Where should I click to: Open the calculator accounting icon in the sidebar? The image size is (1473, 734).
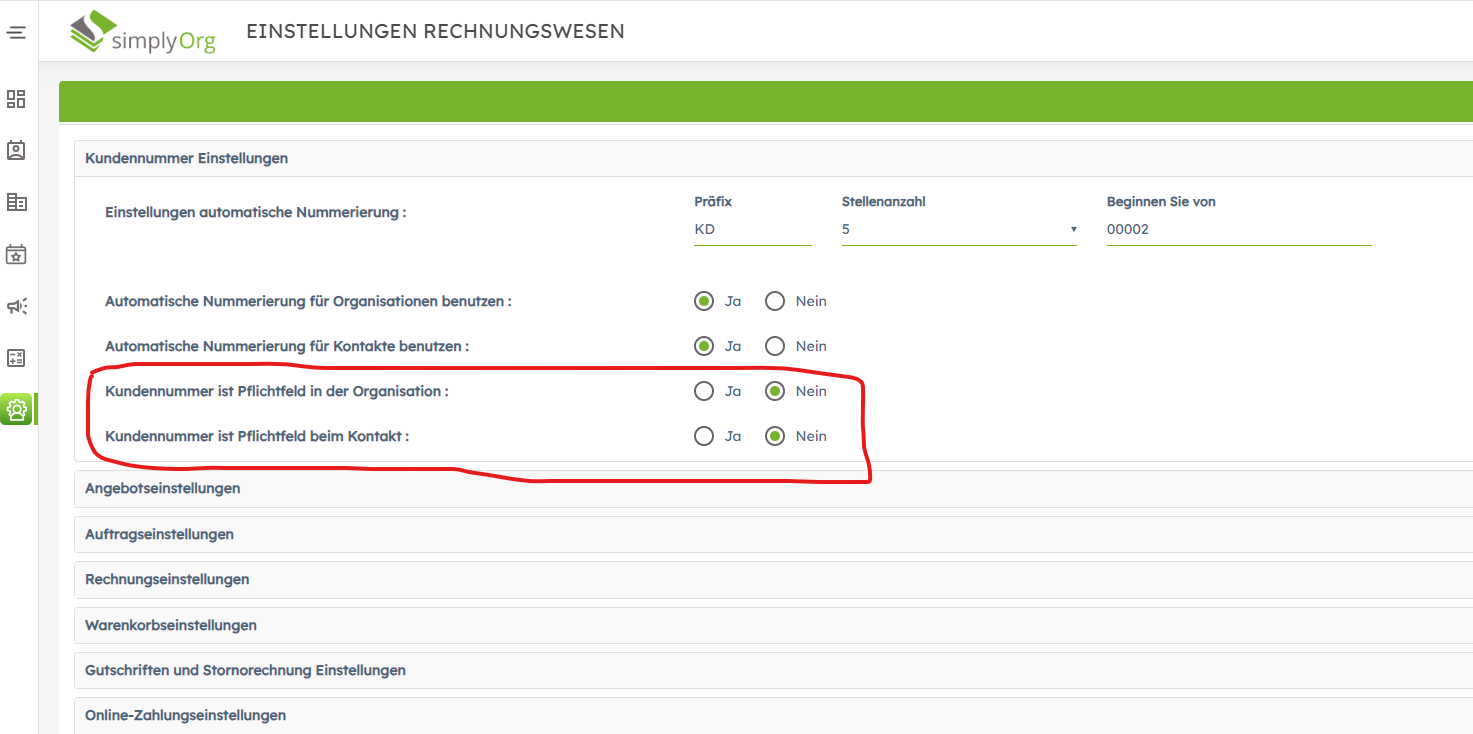pos(16,358)
